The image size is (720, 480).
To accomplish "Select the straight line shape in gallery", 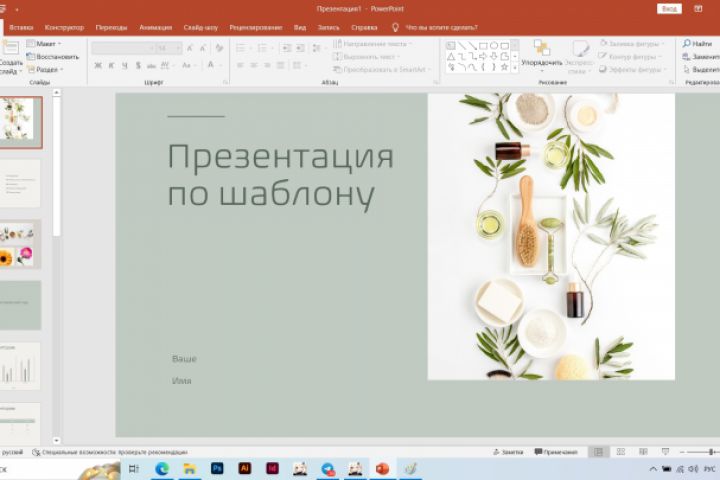I will [x=461, y=46].
